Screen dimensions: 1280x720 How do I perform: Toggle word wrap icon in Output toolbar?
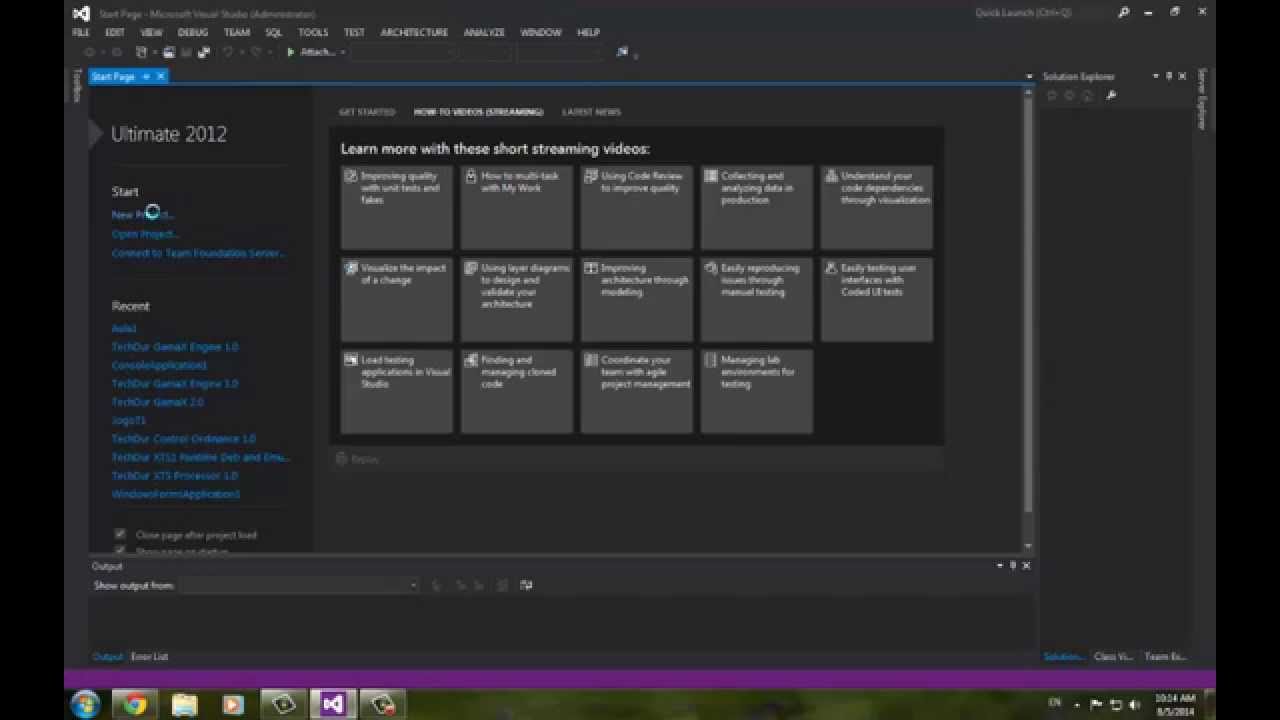click(x=526, y=585)
